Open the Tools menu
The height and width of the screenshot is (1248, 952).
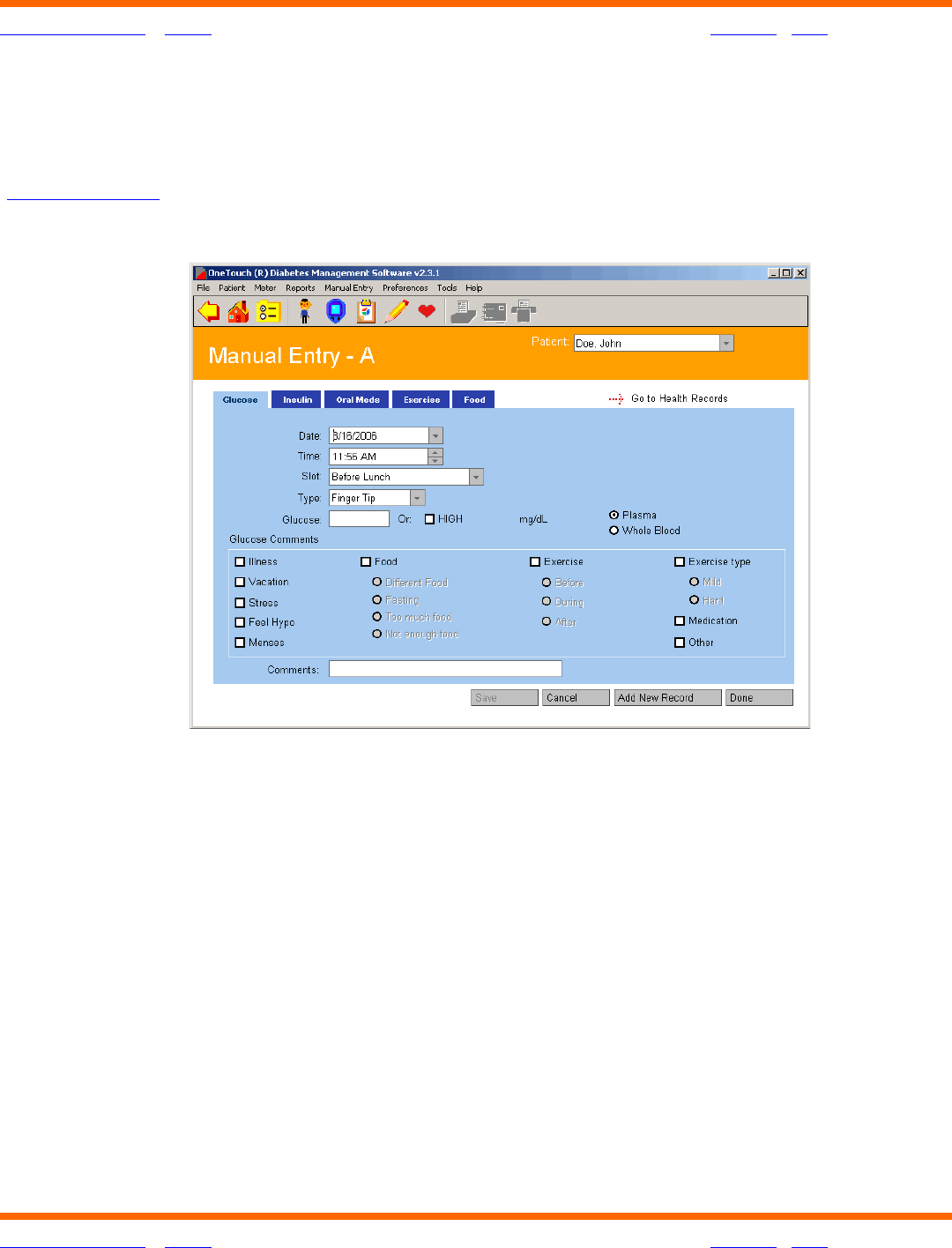coord(447,288)
